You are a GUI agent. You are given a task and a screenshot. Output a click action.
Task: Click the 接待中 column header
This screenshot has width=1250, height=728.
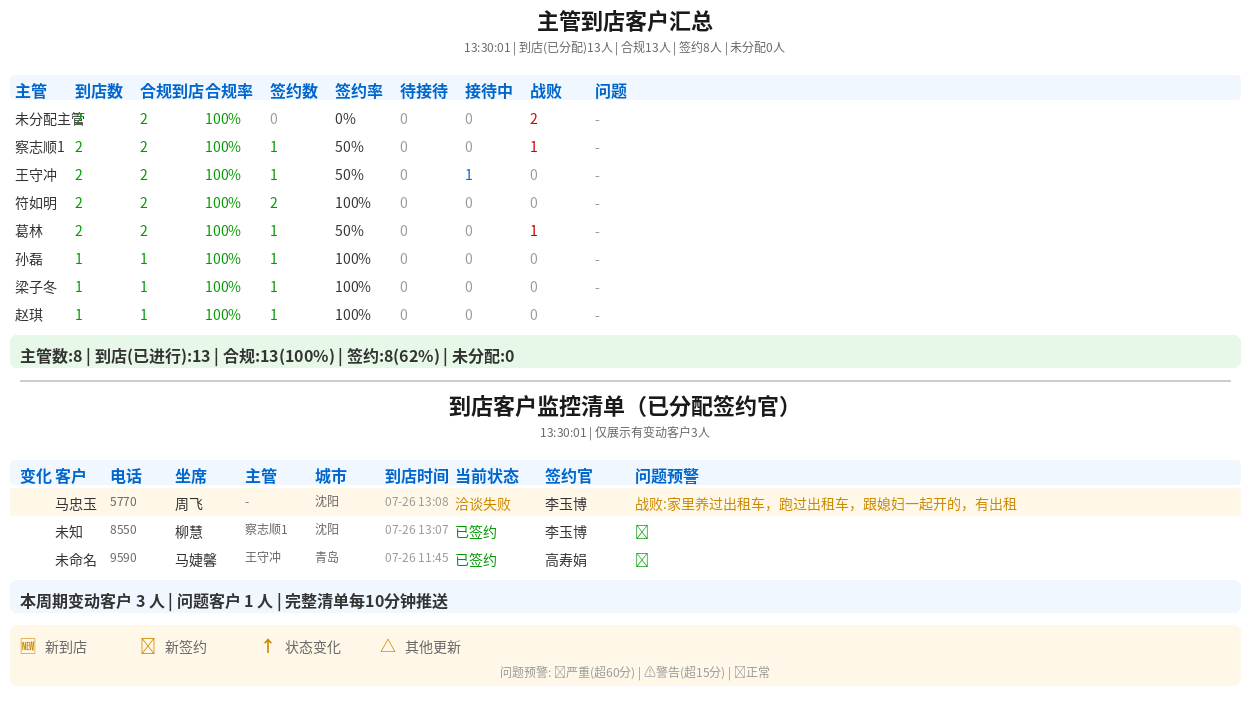click(489, 91)
